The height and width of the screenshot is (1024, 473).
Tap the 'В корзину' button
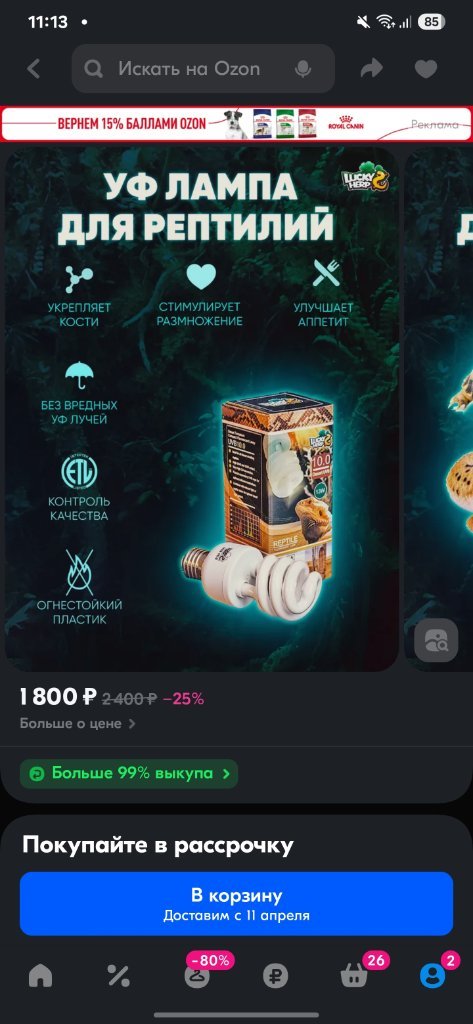tap(236, 903)
